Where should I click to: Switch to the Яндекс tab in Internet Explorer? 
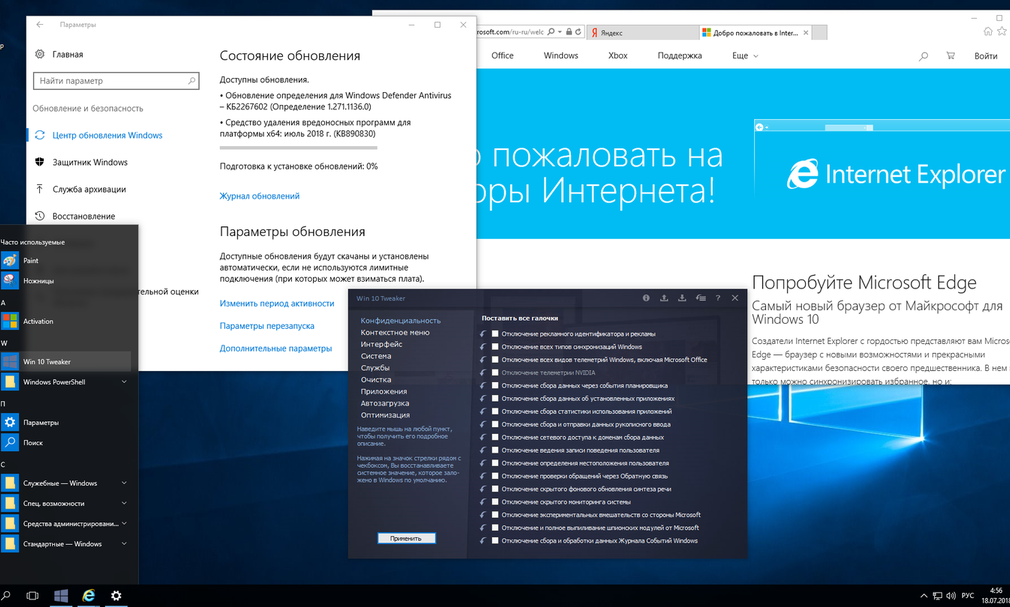click(x=642, y=32)
